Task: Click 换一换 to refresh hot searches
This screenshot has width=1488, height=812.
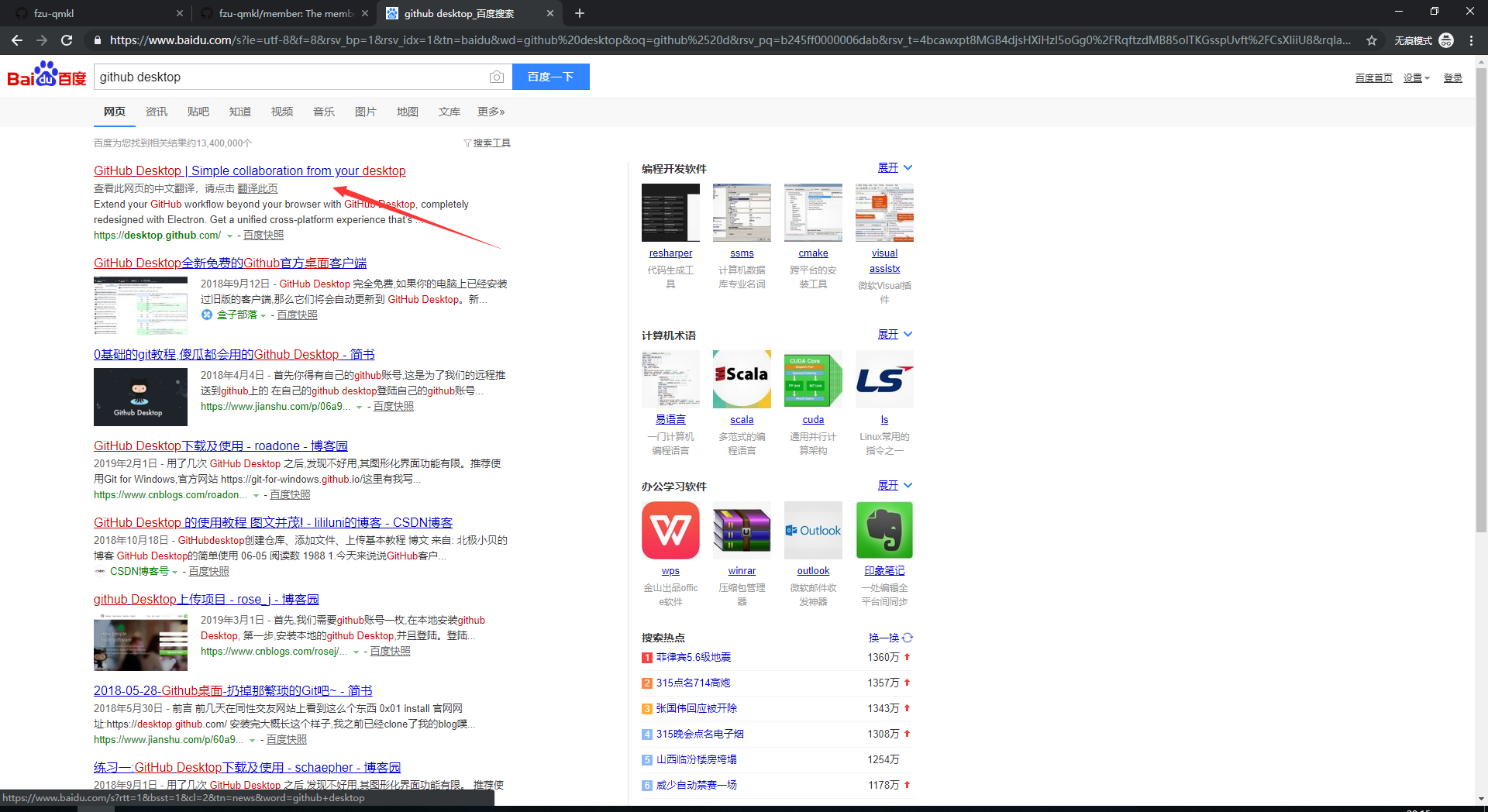Action: (885, 638)
